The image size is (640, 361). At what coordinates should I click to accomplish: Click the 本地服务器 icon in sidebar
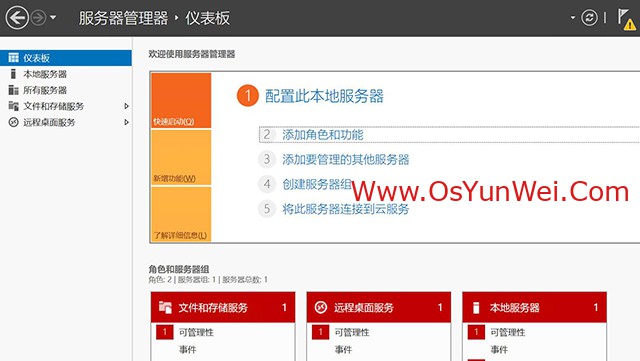tap(13, 74)
